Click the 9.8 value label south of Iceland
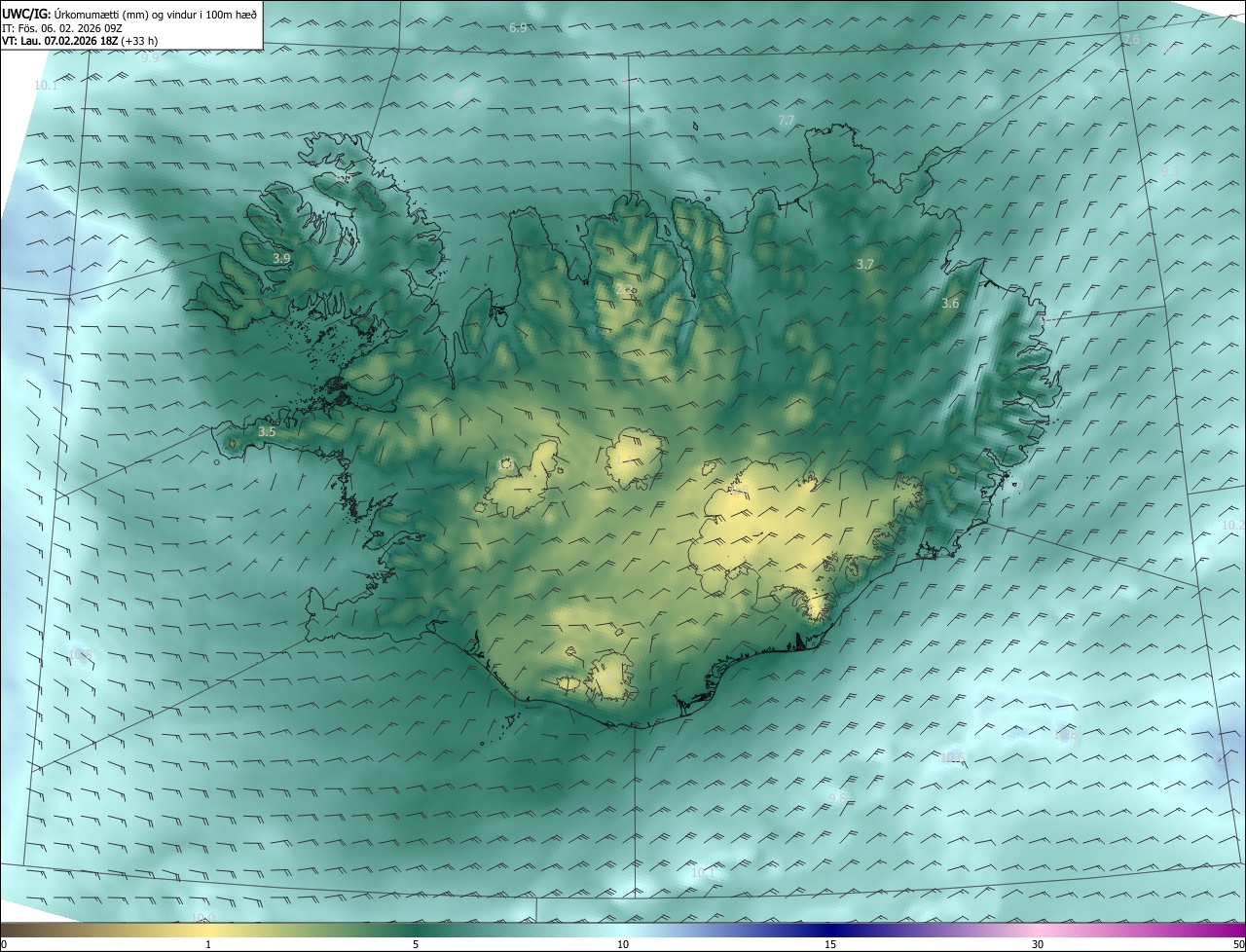The image size is (1246, 952). tap(837, 798)
